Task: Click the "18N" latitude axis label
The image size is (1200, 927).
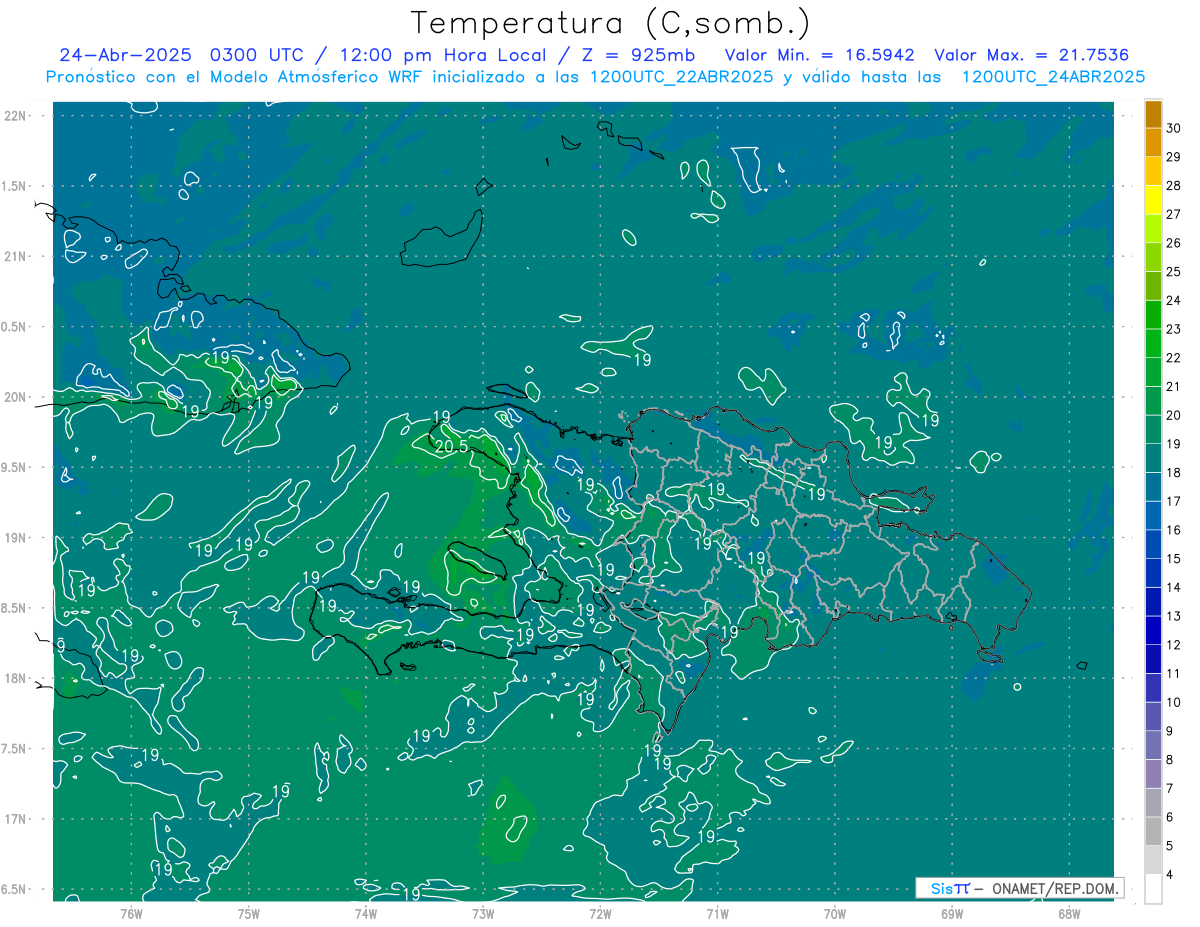Action: pyautogui.click(x=16, y=678)
